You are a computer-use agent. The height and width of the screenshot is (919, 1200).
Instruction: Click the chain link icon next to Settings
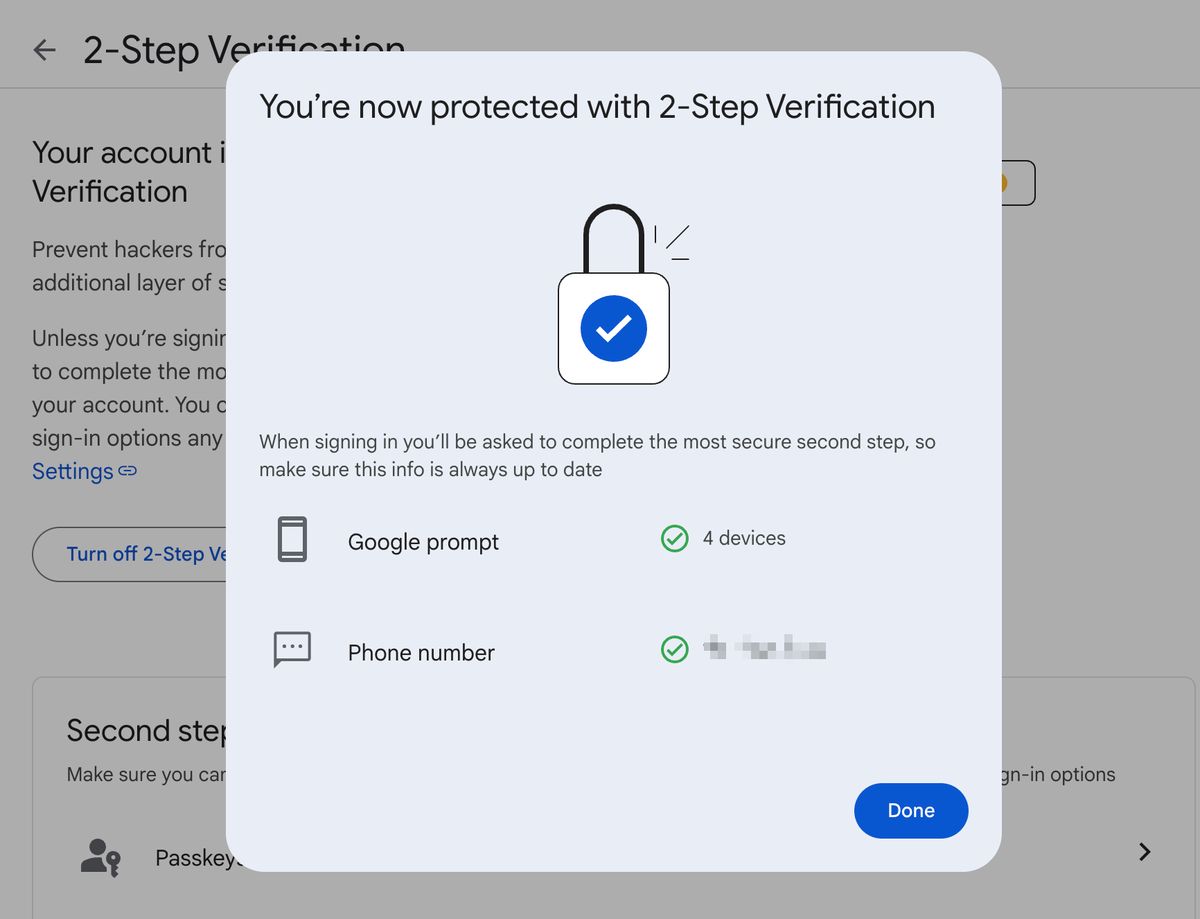click(x=128, y=470)
